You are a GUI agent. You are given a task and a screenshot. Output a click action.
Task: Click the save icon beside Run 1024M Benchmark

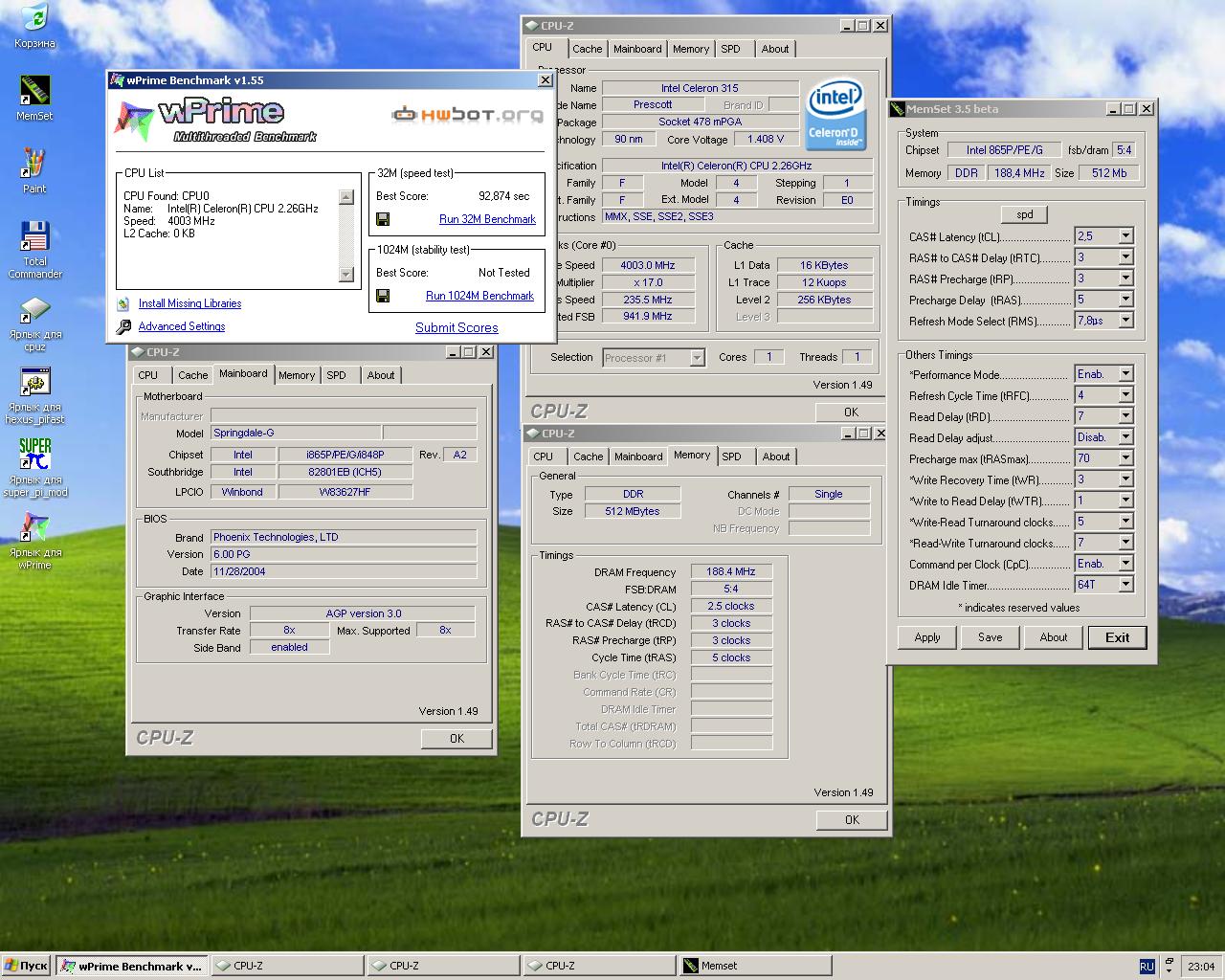tap(383, 296)
